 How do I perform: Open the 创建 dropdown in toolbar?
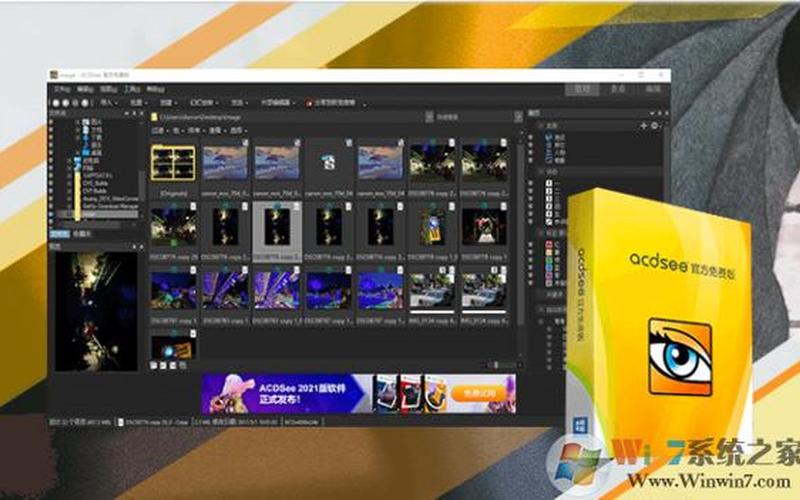tap(168, 103)
